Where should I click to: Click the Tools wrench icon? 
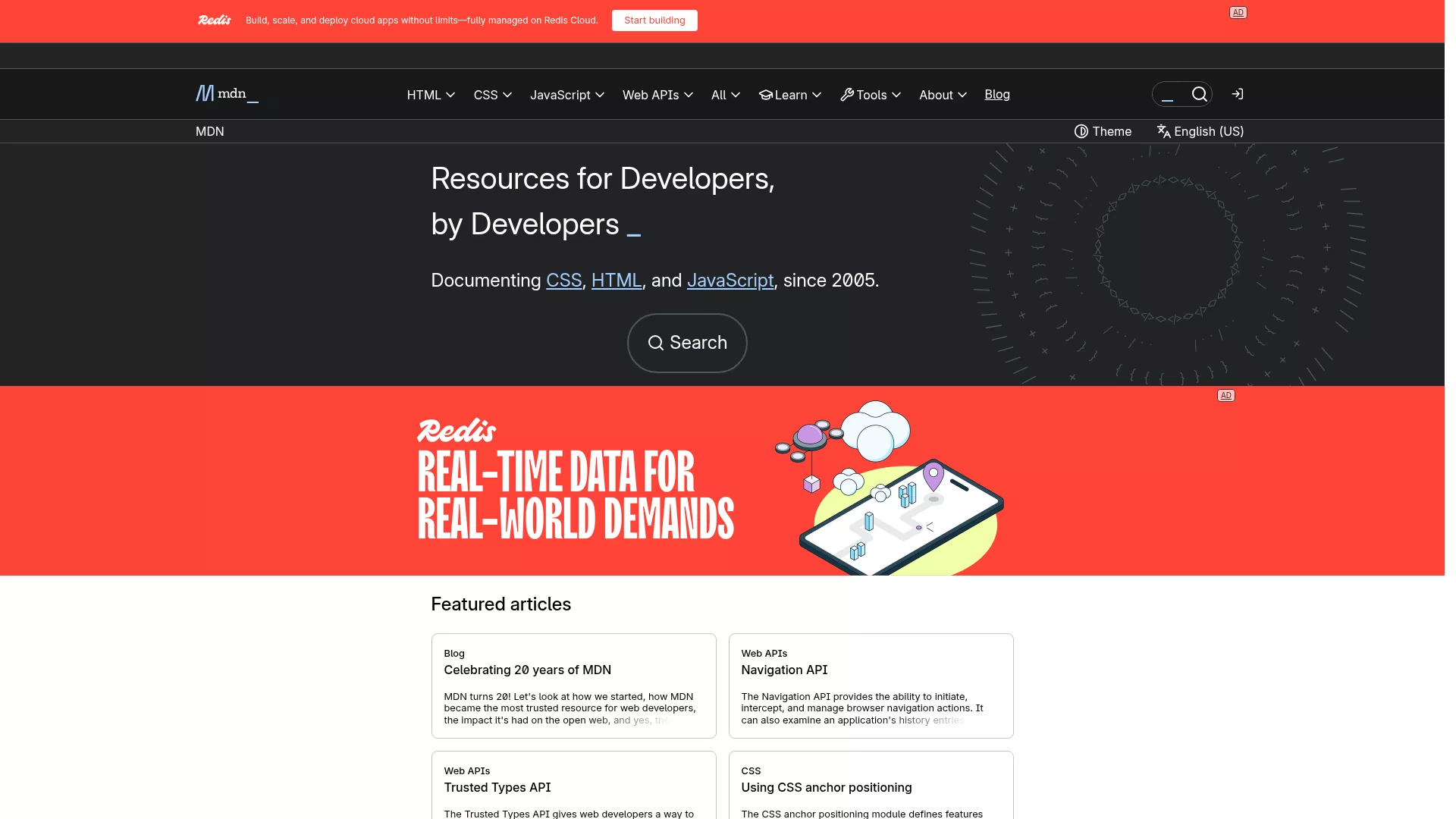[x=847, y=95]
